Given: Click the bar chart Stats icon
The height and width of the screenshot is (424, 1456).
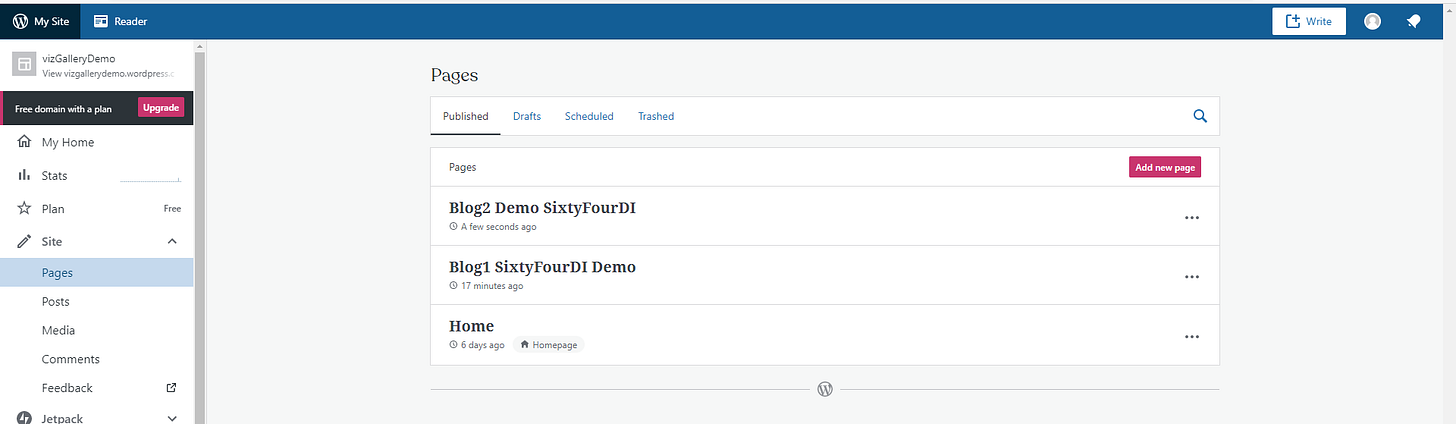Looking at the screenshot, I should (24, 175).
